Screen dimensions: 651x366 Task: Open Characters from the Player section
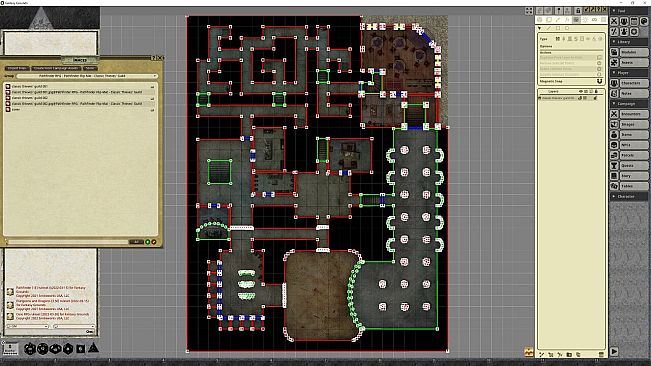point(634,83)
